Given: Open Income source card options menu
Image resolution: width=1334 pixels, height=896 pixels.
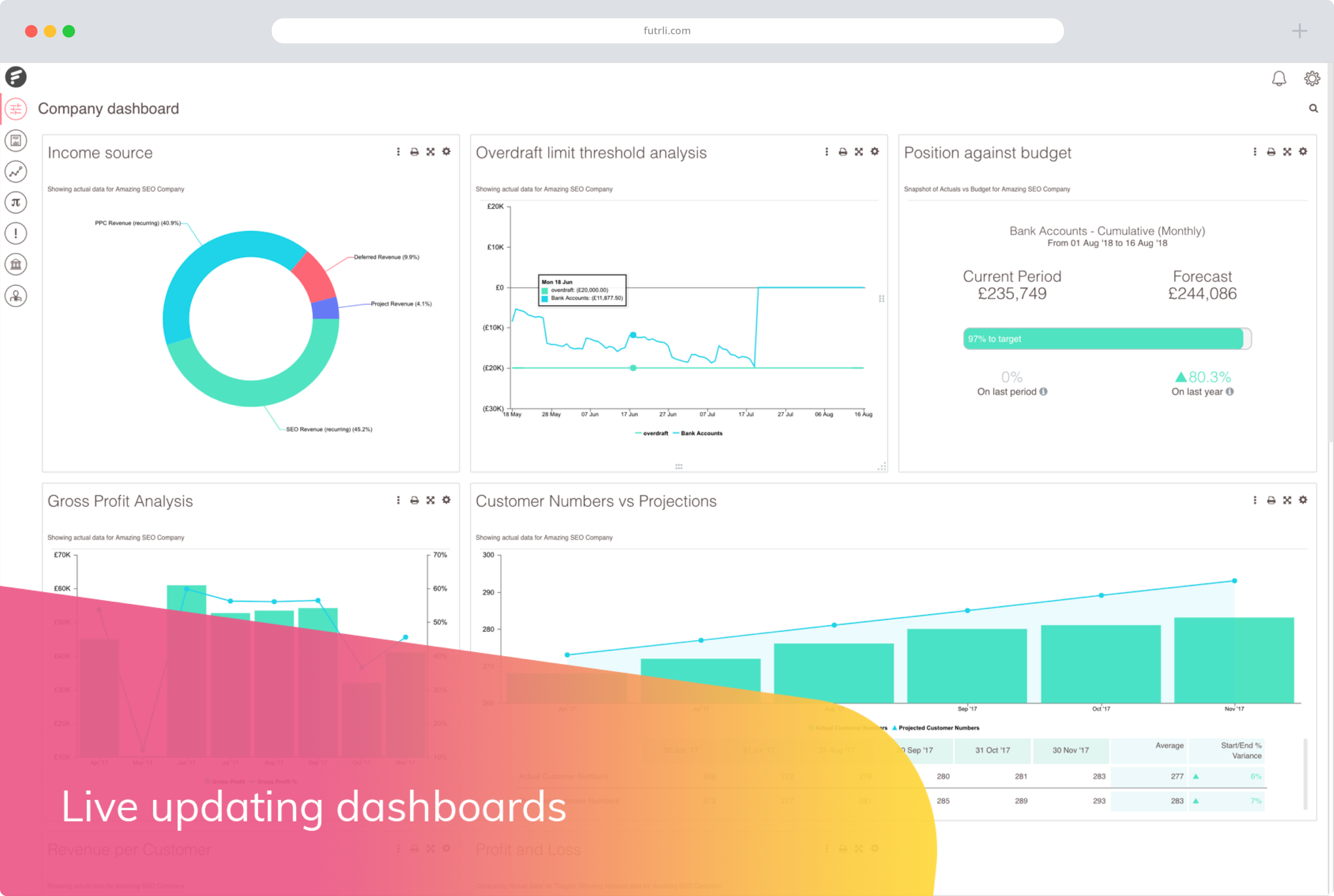Looking at the screenshot, I should [399, 151].
